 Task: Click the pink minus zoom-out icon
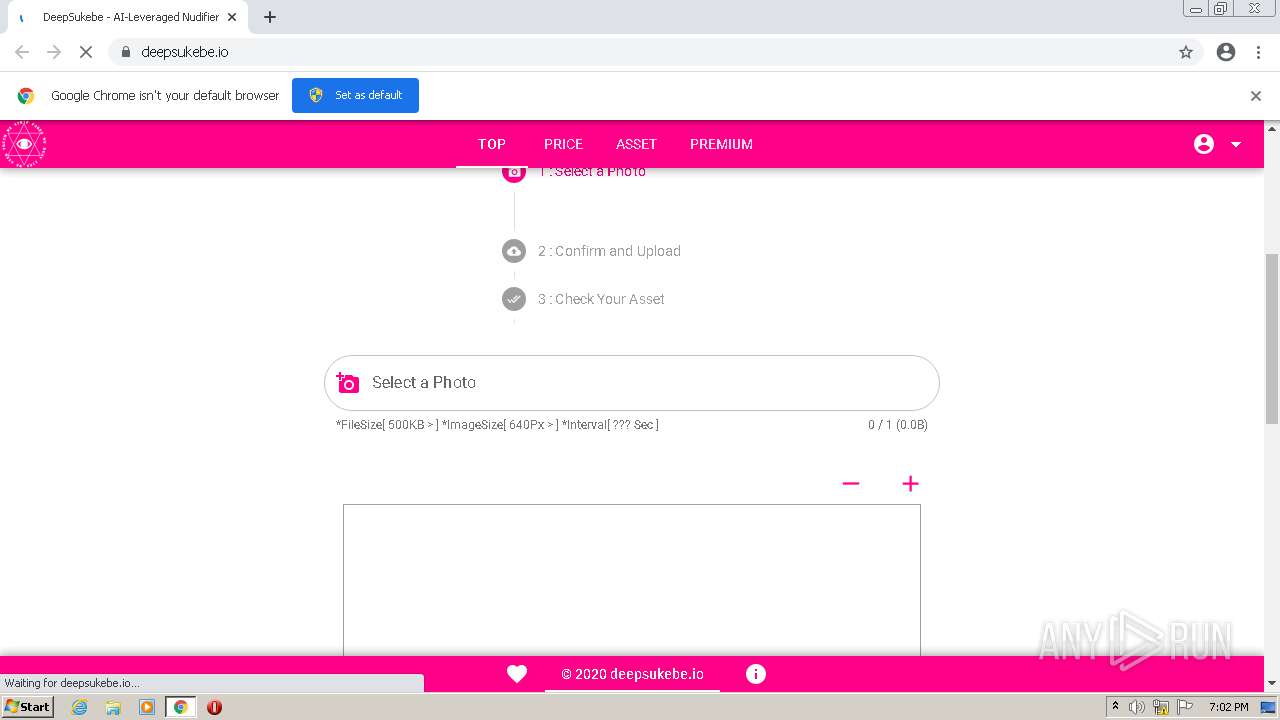[851, 483]
